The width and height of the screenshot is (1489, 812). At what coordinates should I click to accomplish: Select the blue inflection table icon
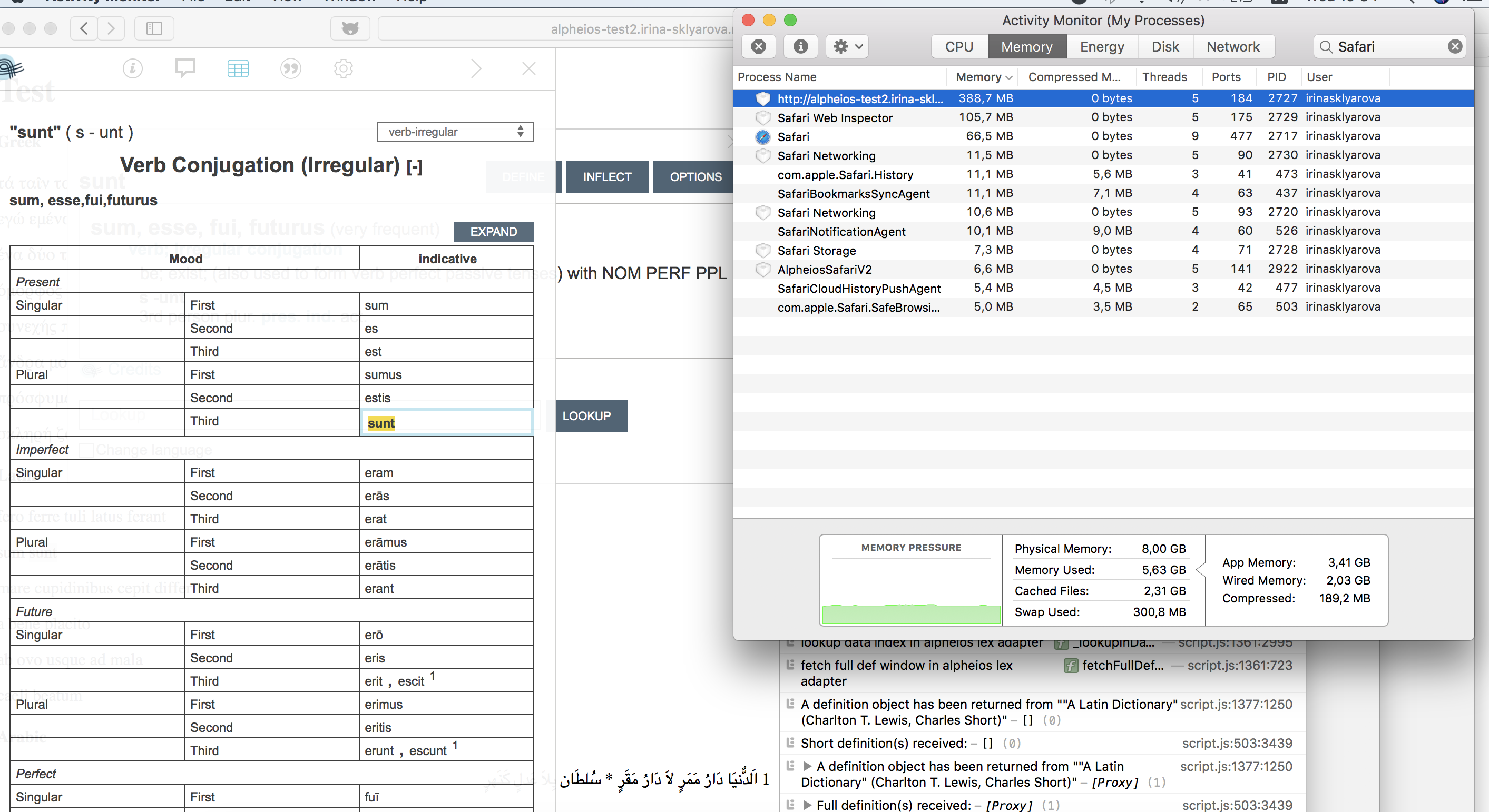pos(238,68)
